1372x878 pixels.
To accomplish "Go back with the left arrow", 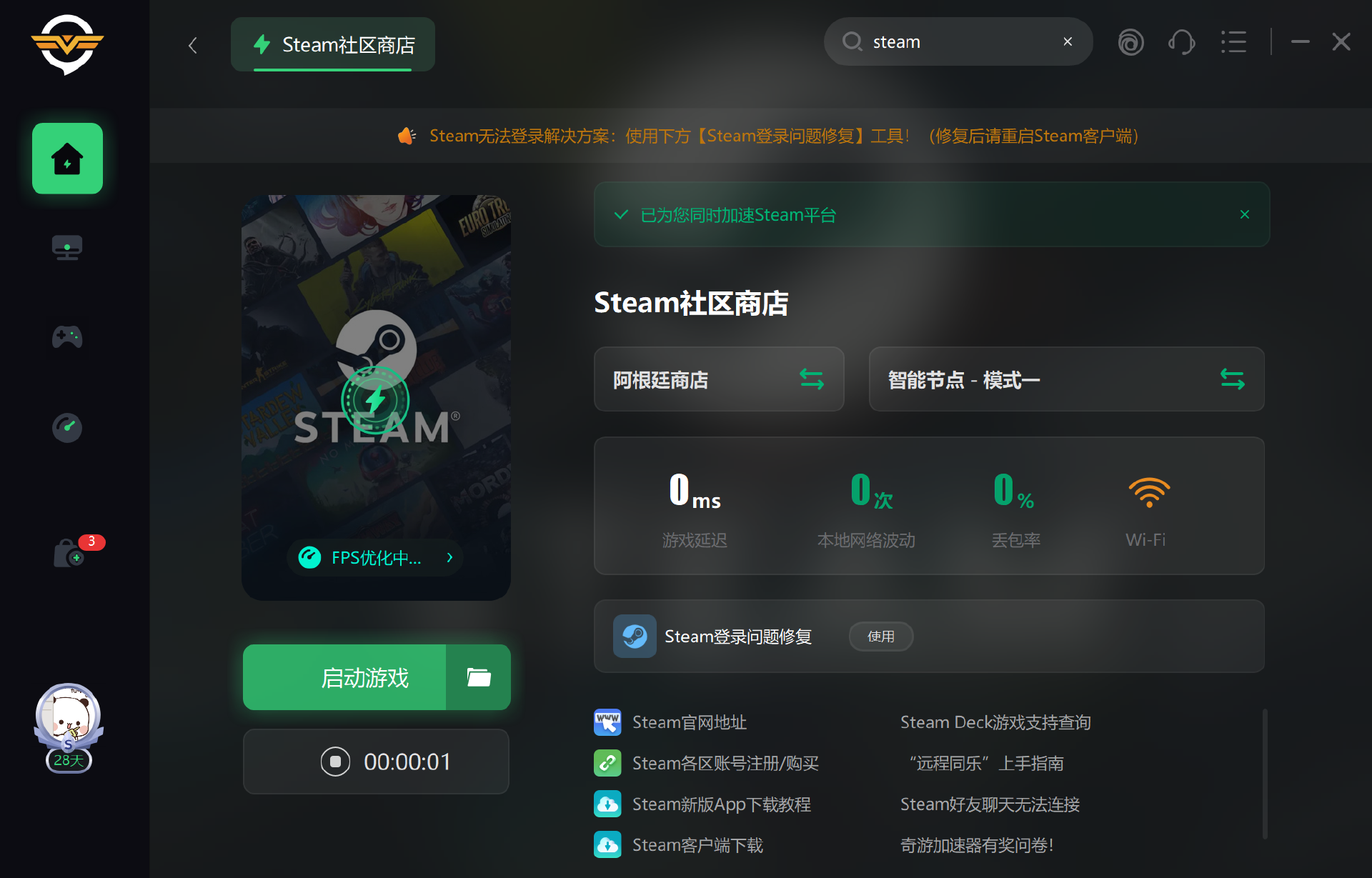I will 192,45.
